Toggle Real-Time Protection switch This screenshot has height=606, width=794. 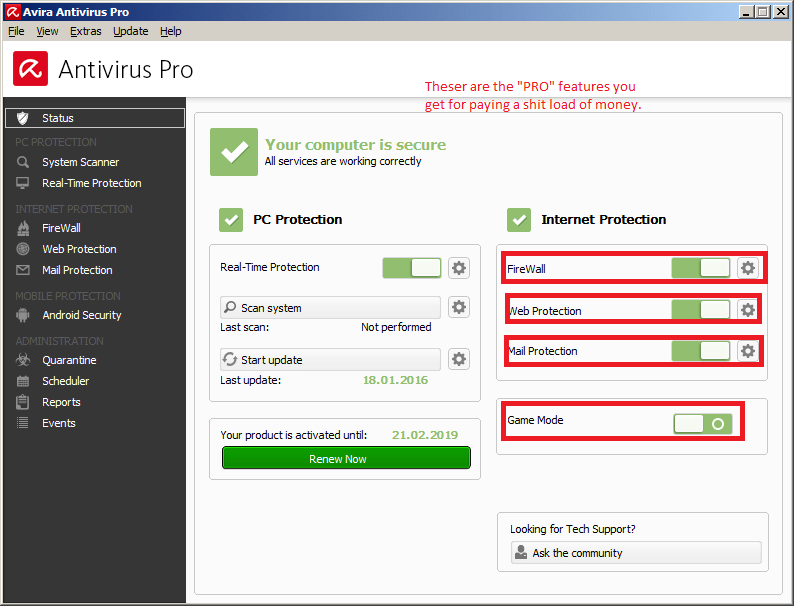412,268
